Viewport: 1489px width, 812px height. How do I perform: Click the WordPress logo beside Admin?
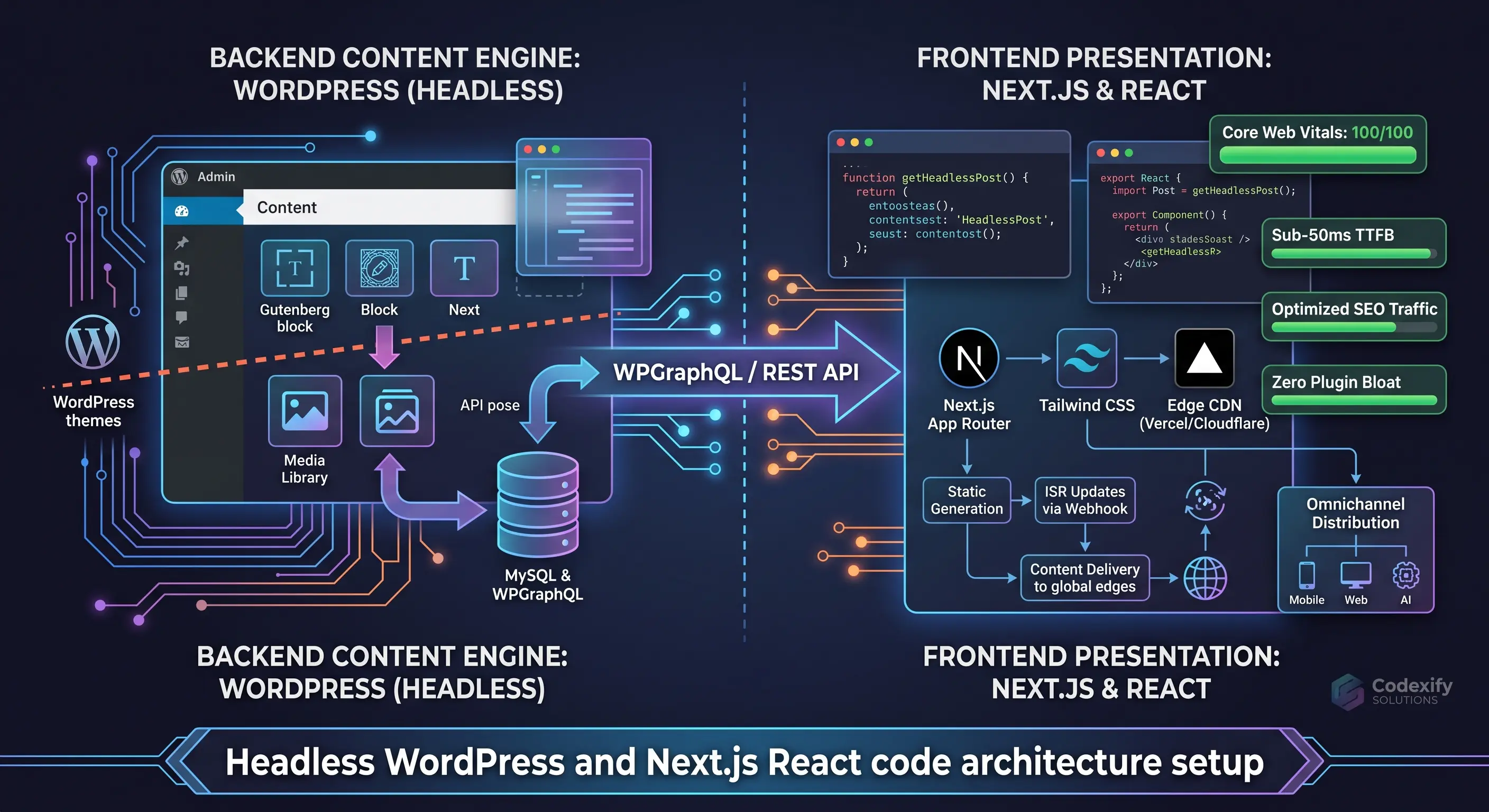pos(179,176)
